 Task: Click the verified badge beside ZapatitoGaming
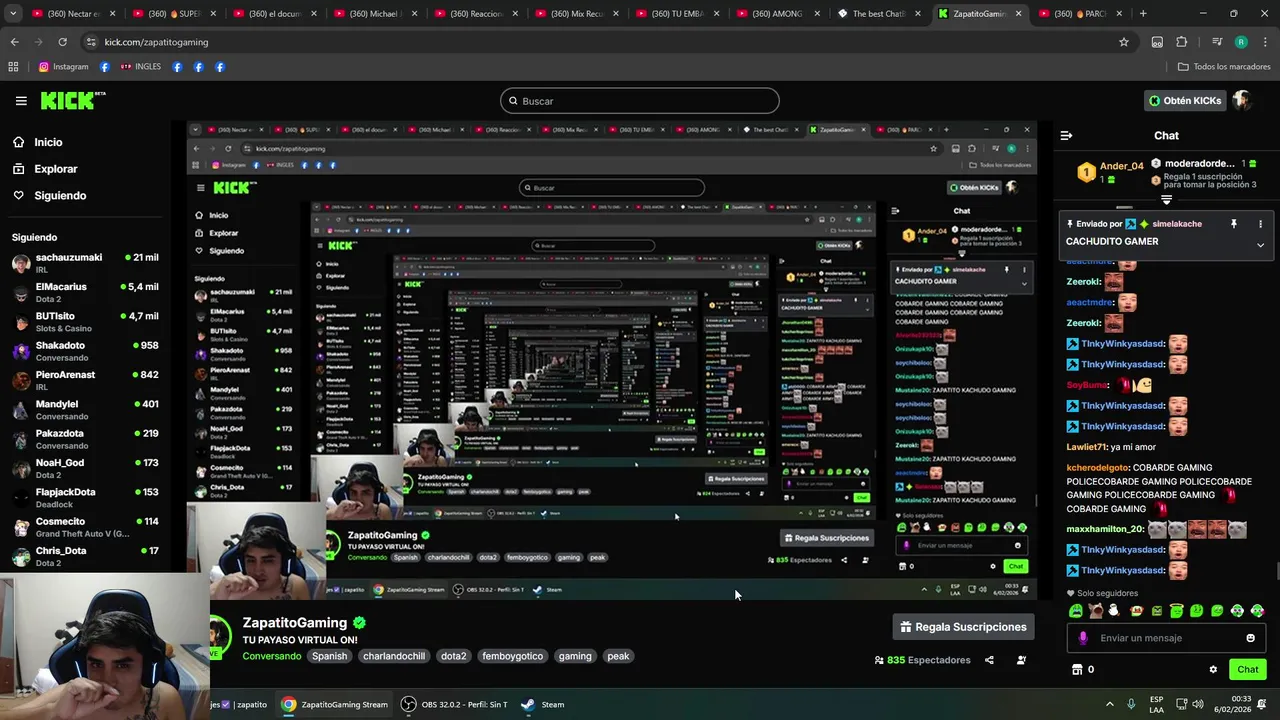[359, 623]
